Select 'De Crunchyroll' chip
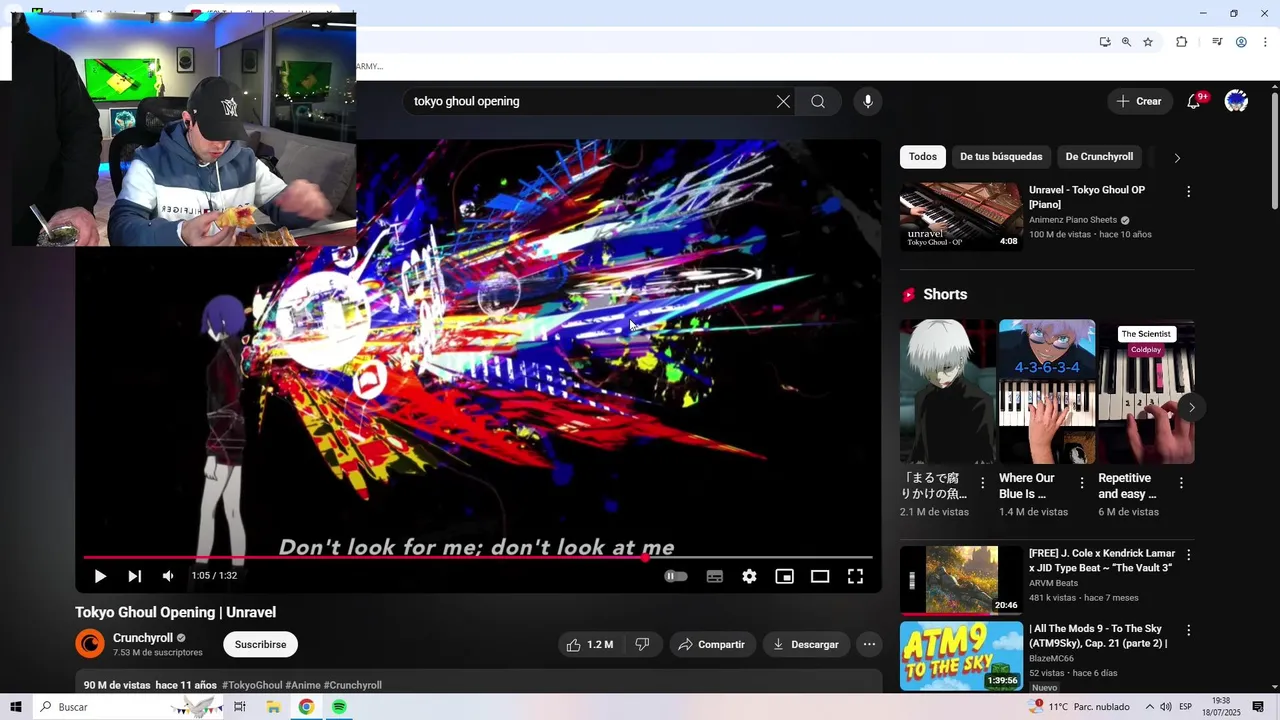Screen dimensions: 1280x720 [x=1099, y=157]
